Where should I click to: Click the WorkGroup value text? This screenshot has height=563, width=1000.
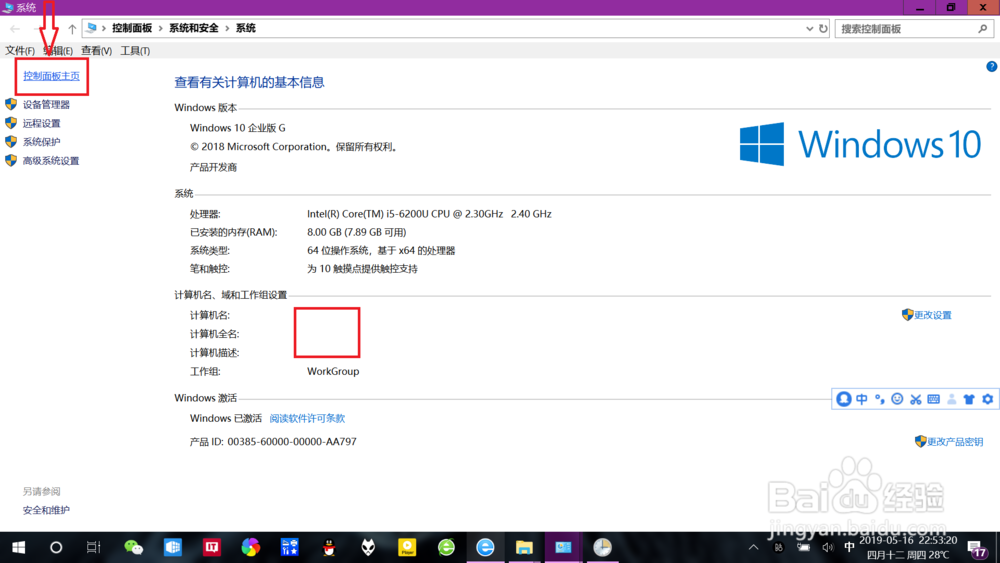point(333,371)
